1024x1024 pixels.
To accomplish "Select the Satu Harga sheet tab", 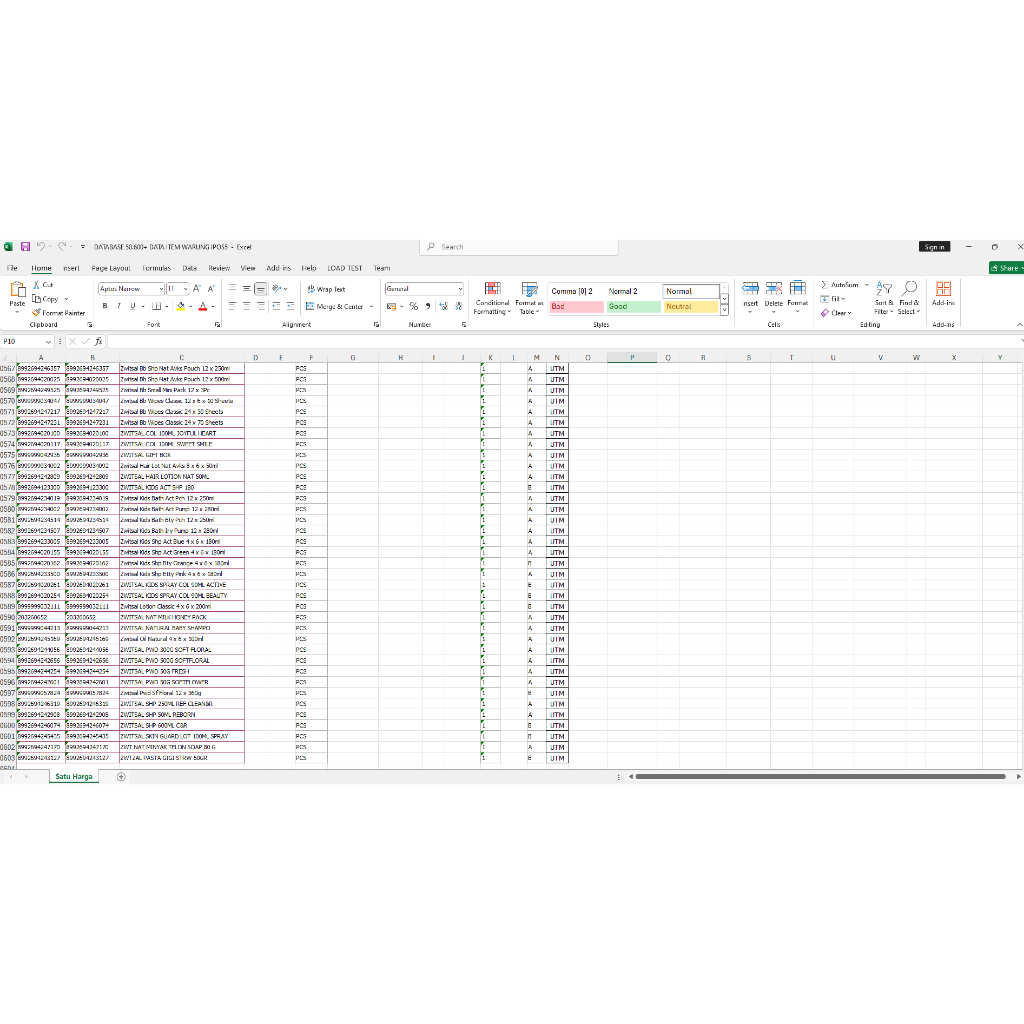I will (72, 776).
